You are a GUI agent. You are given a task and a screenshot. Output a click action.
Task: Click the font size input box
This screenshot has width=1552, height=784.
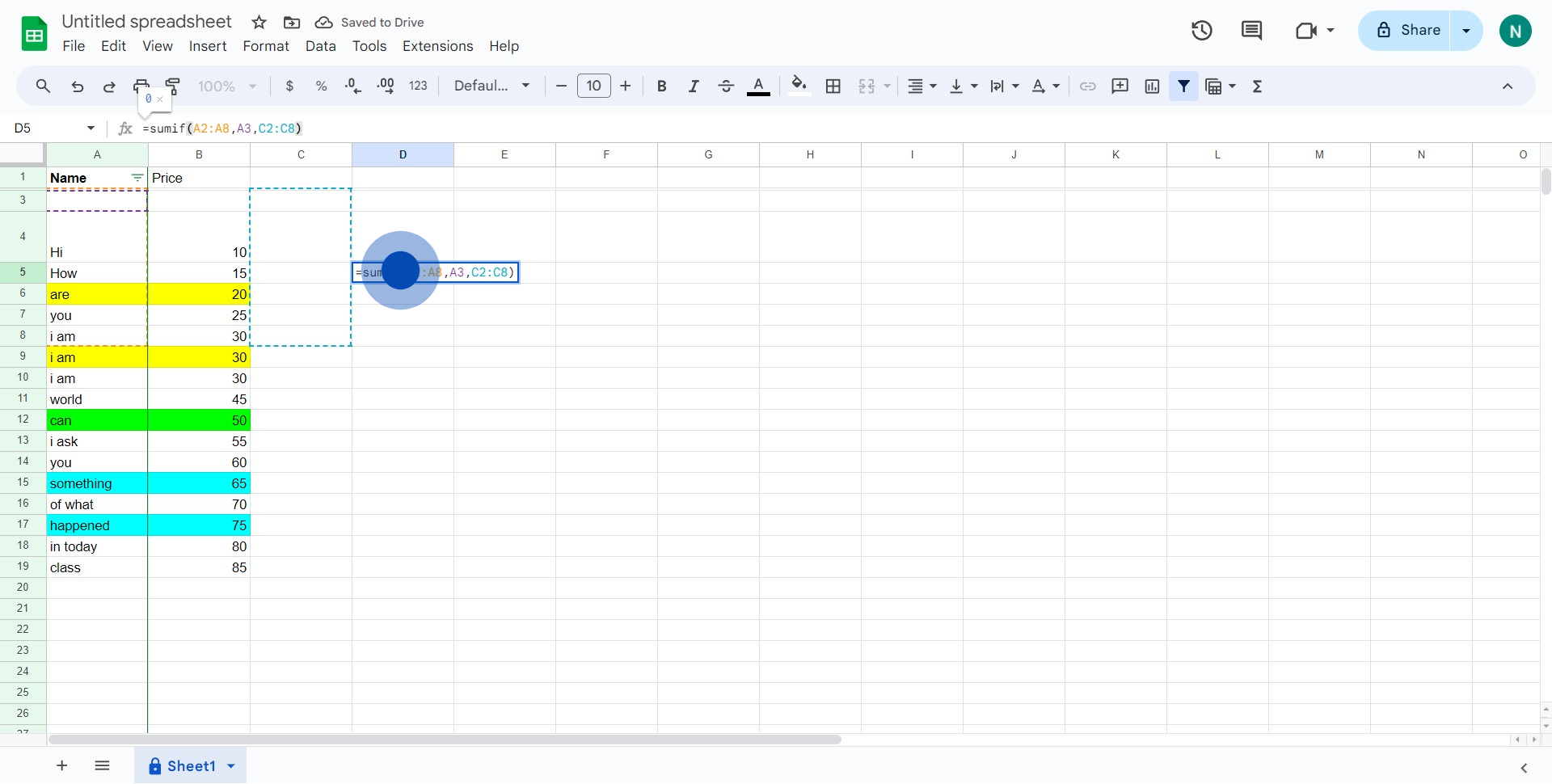tap(593, 86)
